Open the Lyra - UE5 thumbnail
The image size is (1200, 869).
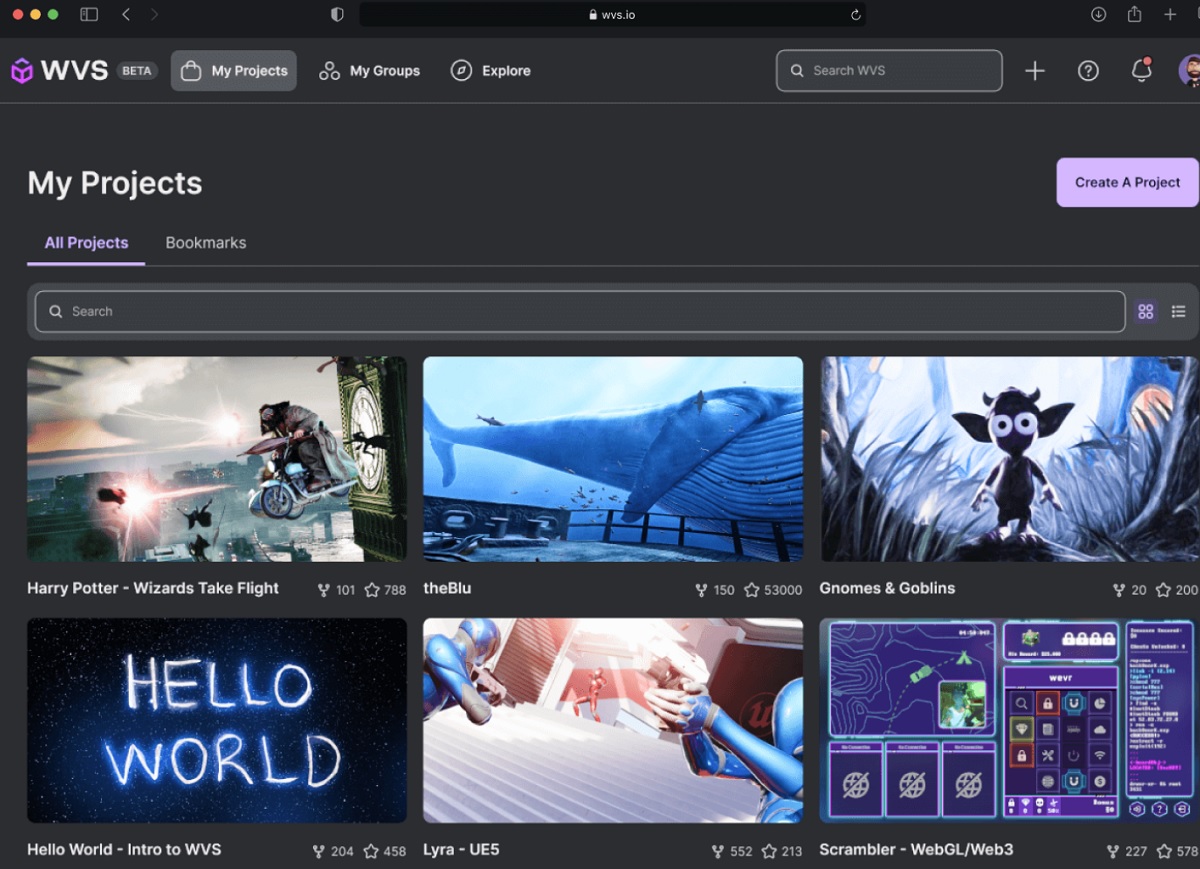click(613, 720)
